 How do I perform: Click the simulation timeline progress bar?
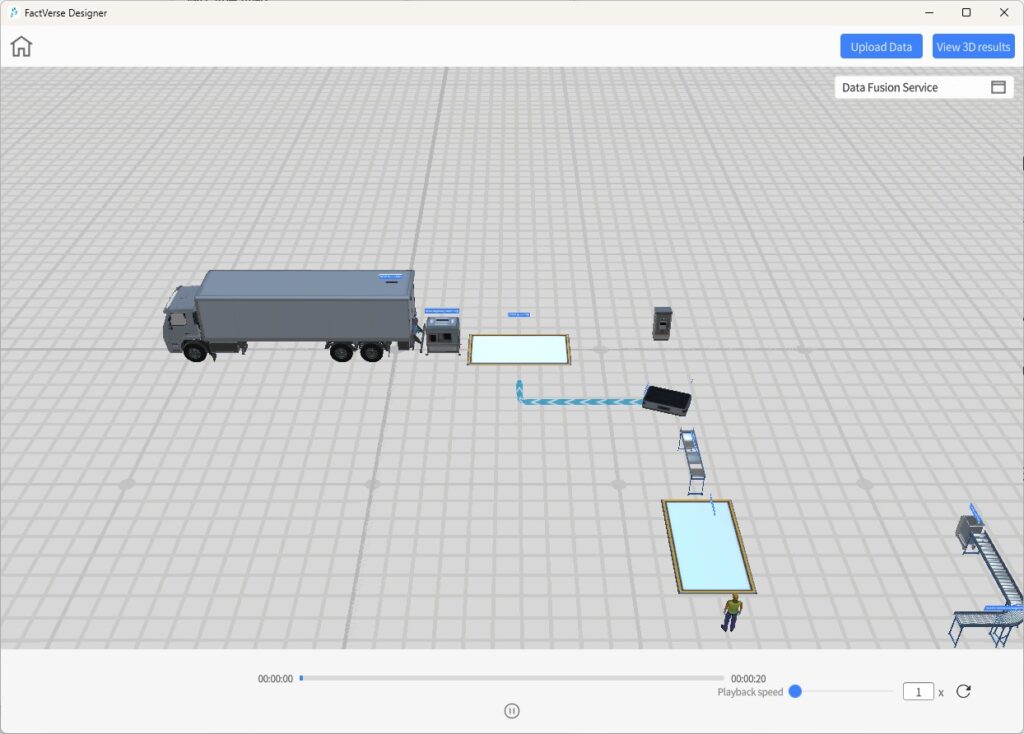pos(510,678)
